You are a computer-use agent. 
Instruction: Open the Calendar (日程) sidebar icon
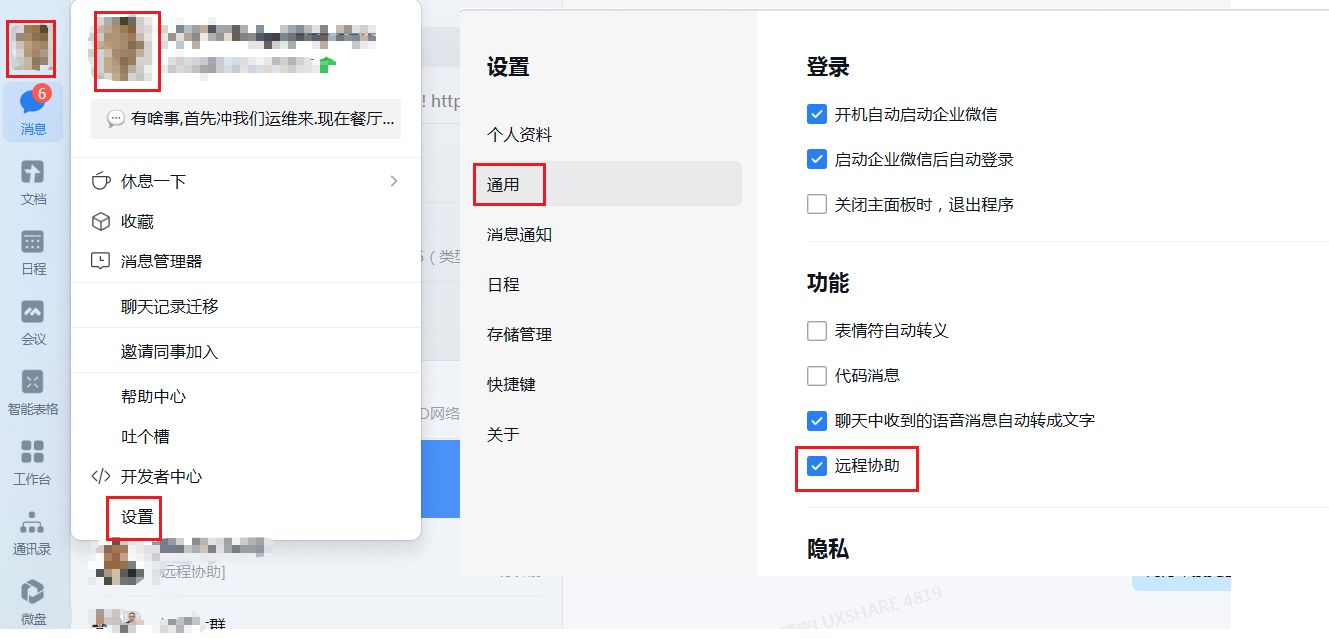click(x=33, y=251)
